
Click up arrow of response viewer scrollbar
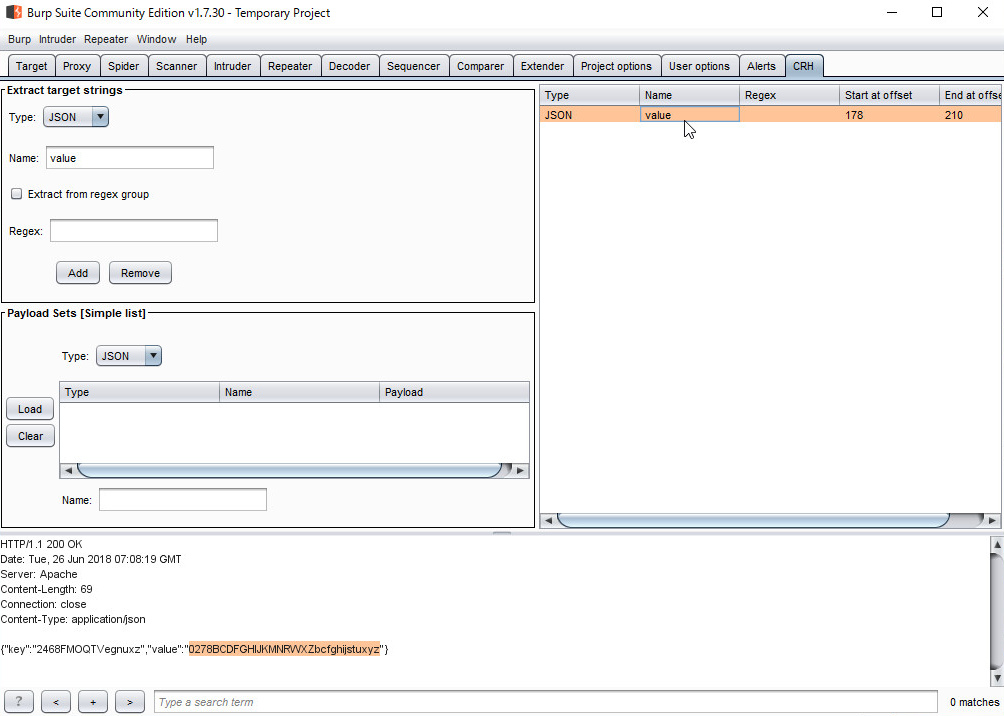pos(997,545)
